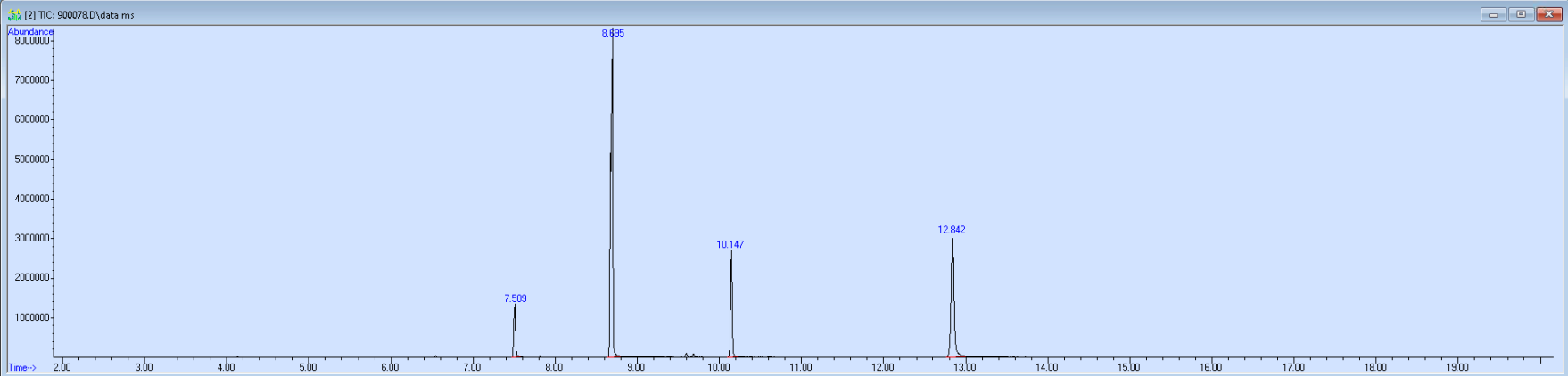Select the tallest peak label 8.695
Viewport: 1568px width, 376px height.
pyautogui.click(x=613, y=33)
